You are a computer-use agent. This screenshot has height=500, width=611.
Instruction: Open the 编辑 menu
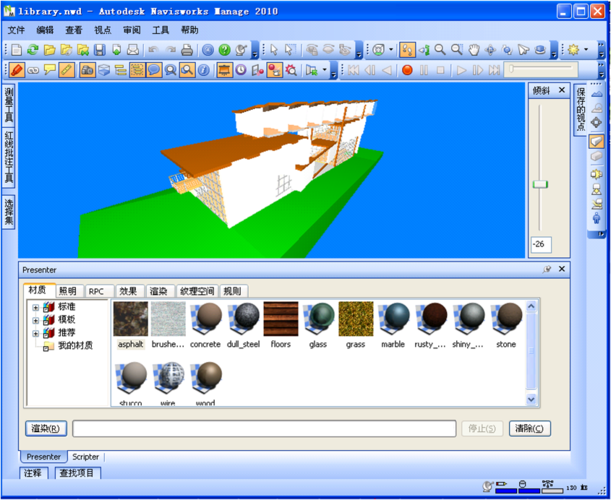(45, 30)
